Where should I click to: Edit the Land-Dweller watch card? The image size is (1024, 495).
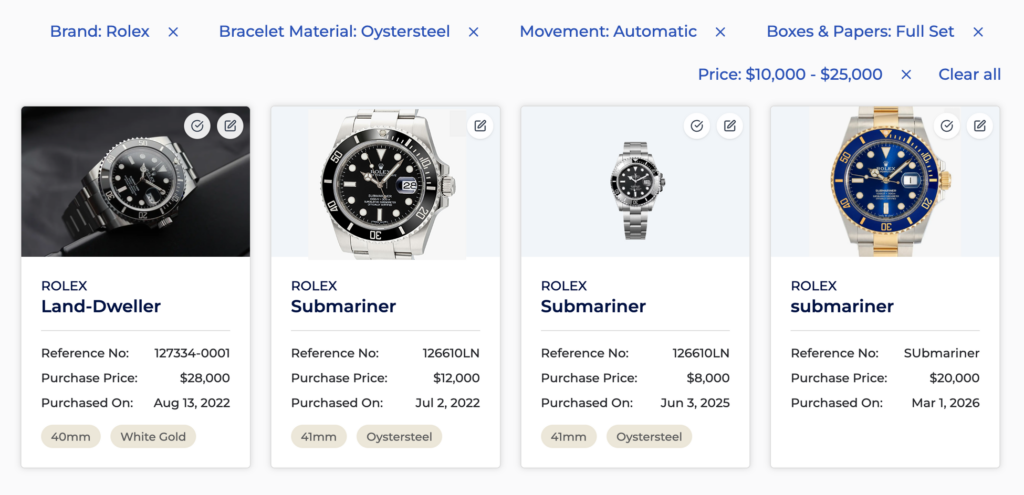coord(230,126)
